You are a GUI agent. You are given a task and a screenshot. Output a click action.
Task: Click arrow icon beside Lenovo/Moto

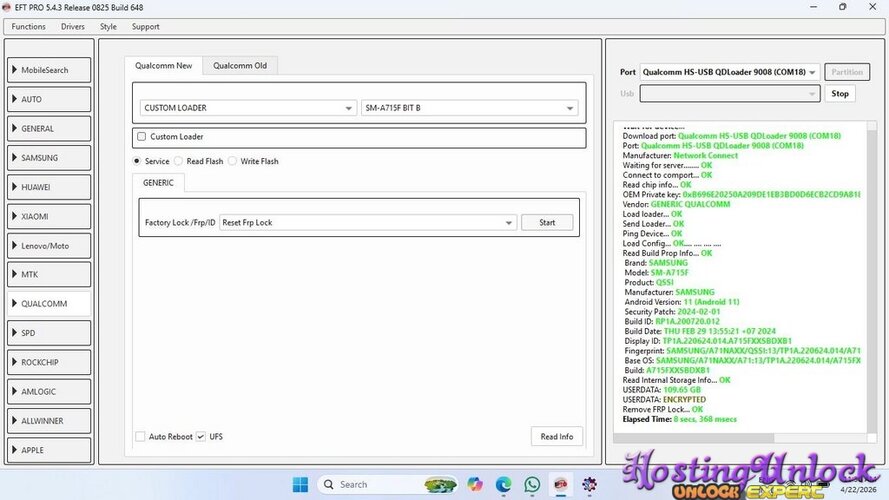(14, 245)
